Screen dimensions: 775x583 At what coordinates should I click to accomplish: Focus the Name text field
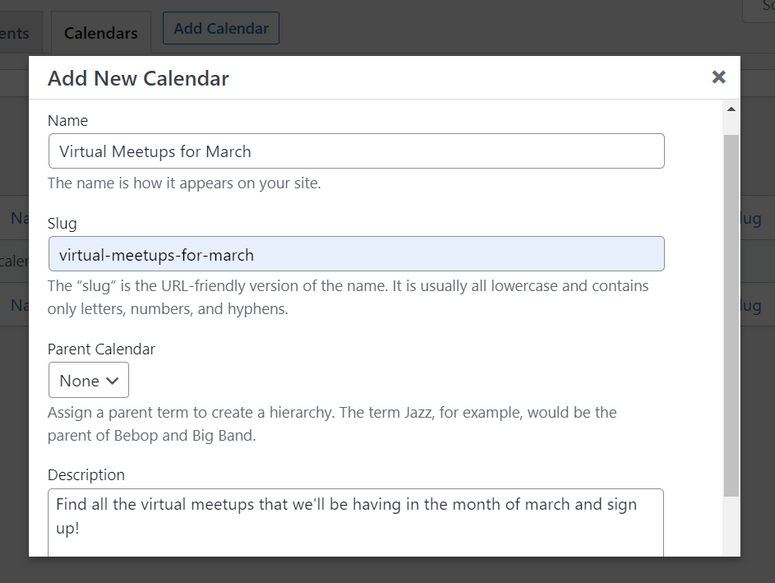point(356,152)
